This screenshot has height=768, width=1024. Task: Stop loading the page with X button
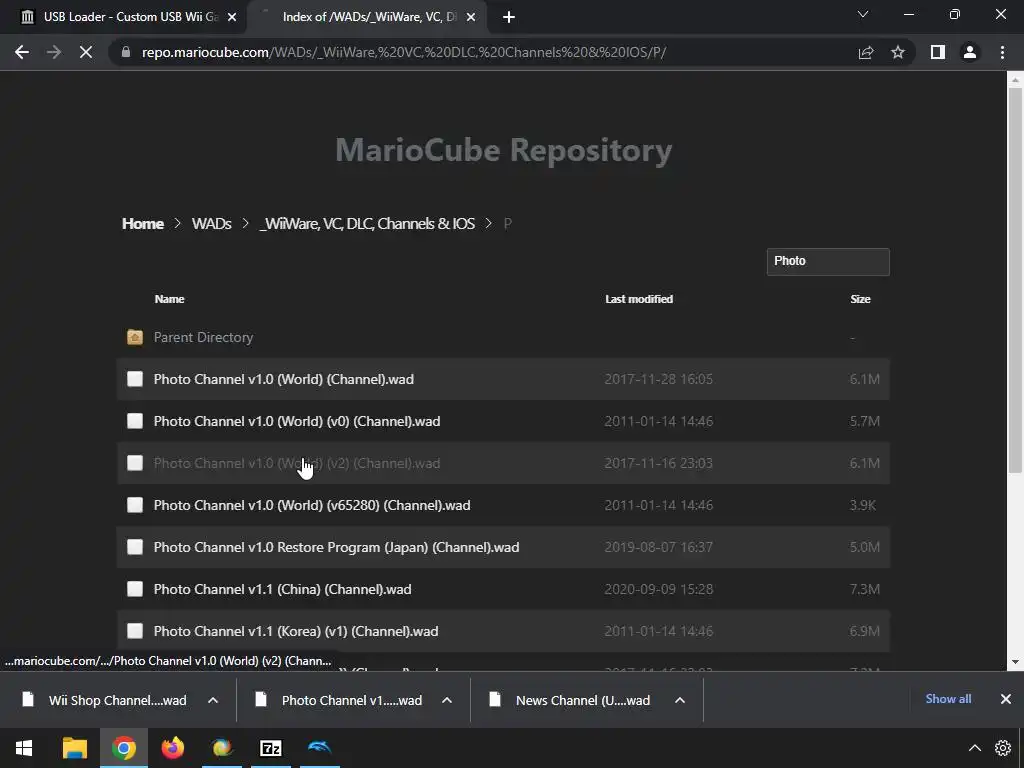(86, 52)
